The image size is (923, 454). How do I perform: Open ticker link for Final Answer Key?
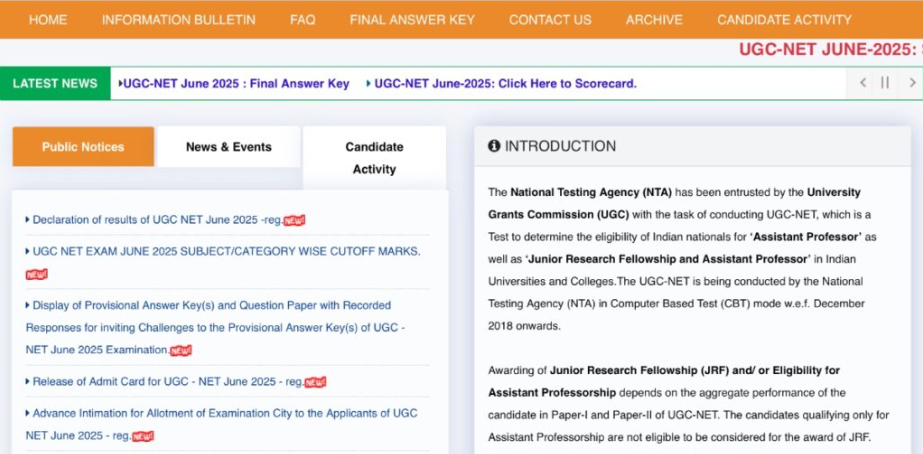(x=236, y=84)
